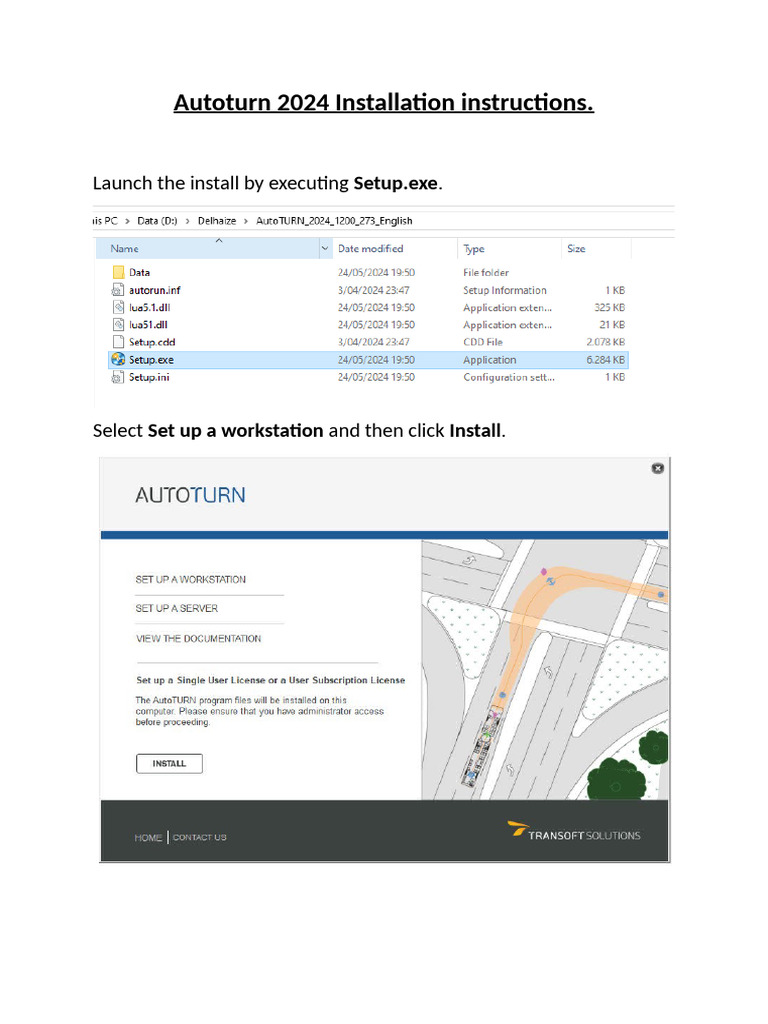This screenshot has height=1024, width=768.
Task: Click the Install button
Action: tap(169, 763)
